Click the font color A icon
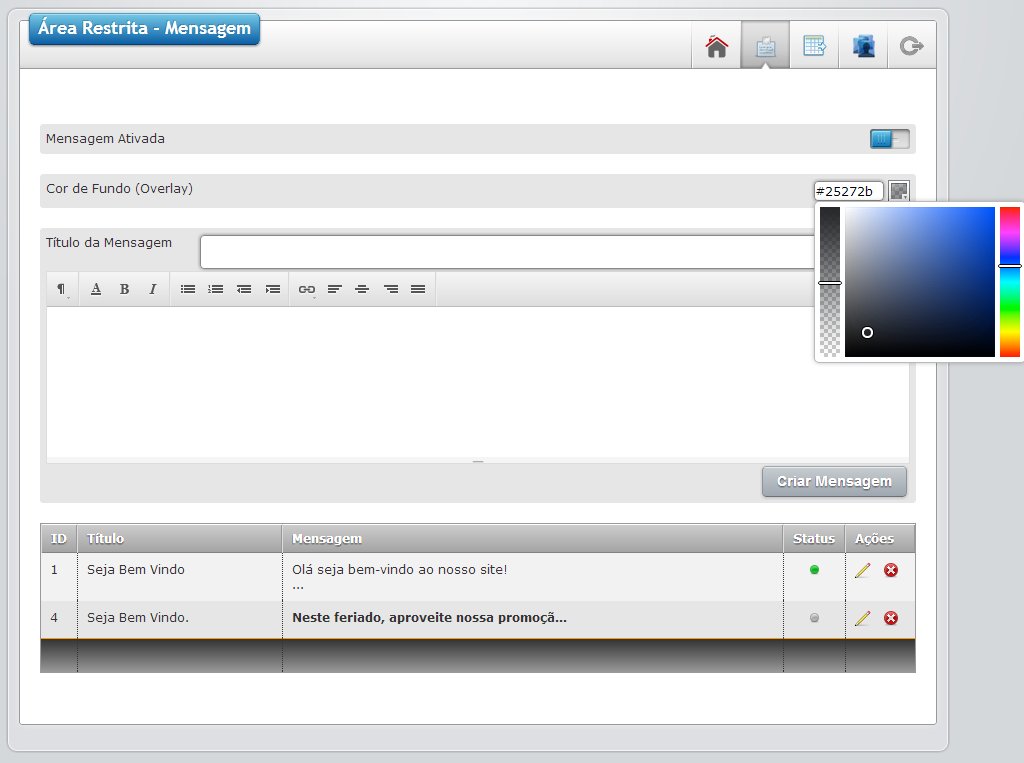This screenshot has height=763, width=1024. coord(96,289)
